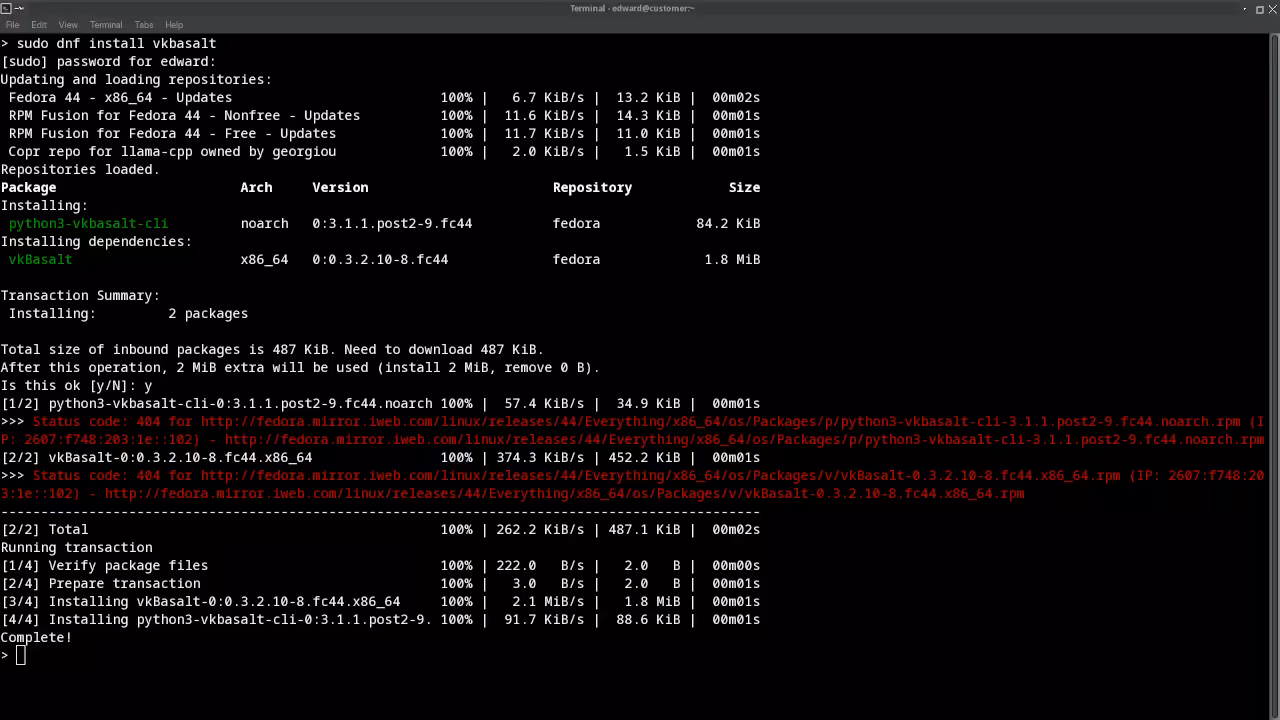
Task: Open the View menu
Action: click(68, 25)
